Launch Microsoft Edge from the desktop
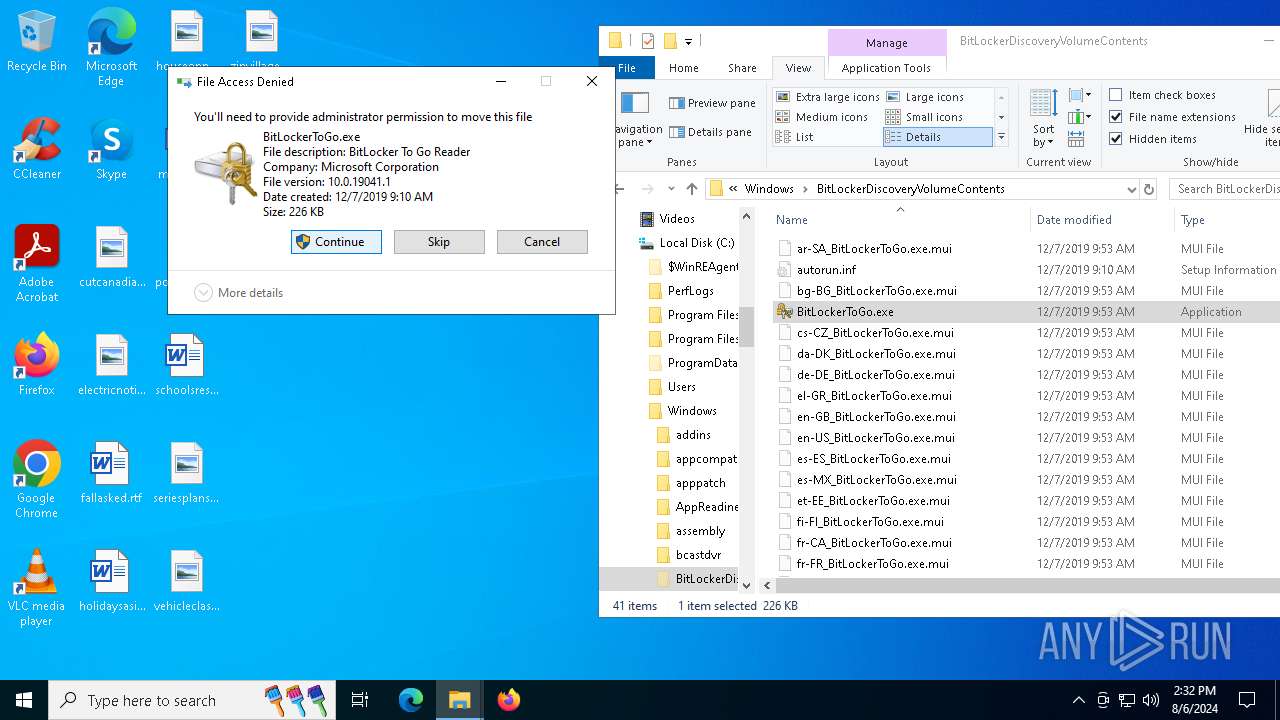Image resolution: width=1280 pixels, height=720 pixels. click(111, 48)
